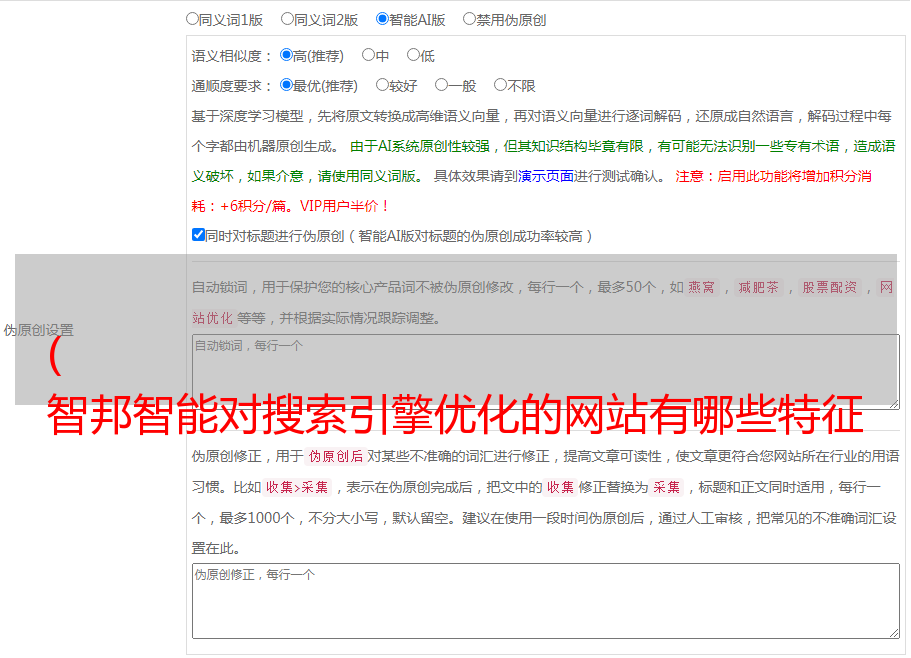Set 通顺度要求 to 不限

(x=500, y=85)
